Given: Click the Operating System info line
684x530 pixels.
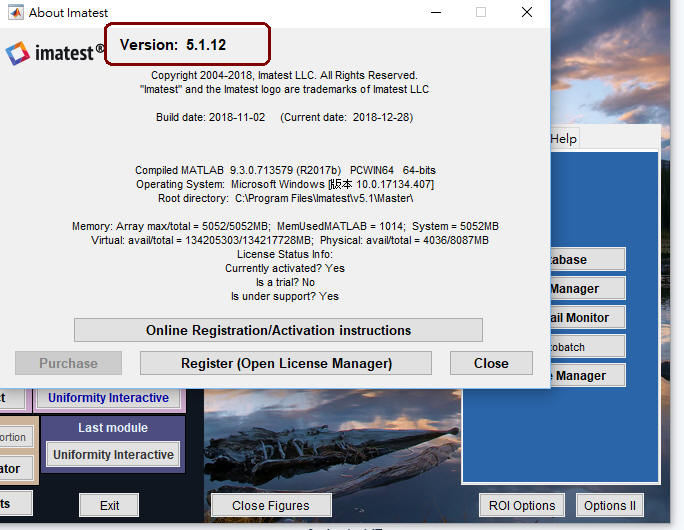Looking at the screenshot, I should (x=285, y=184).
